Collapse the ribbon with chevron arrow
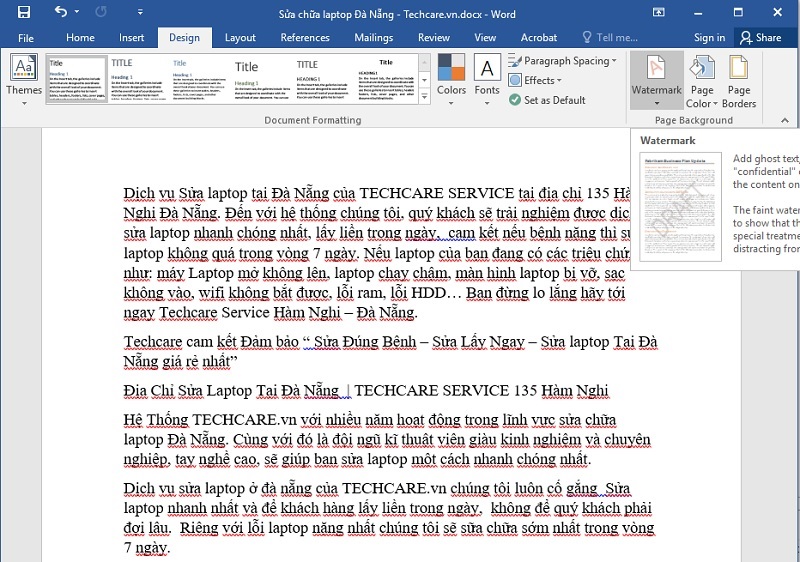The image size is (800, 562). click(785, 120)
